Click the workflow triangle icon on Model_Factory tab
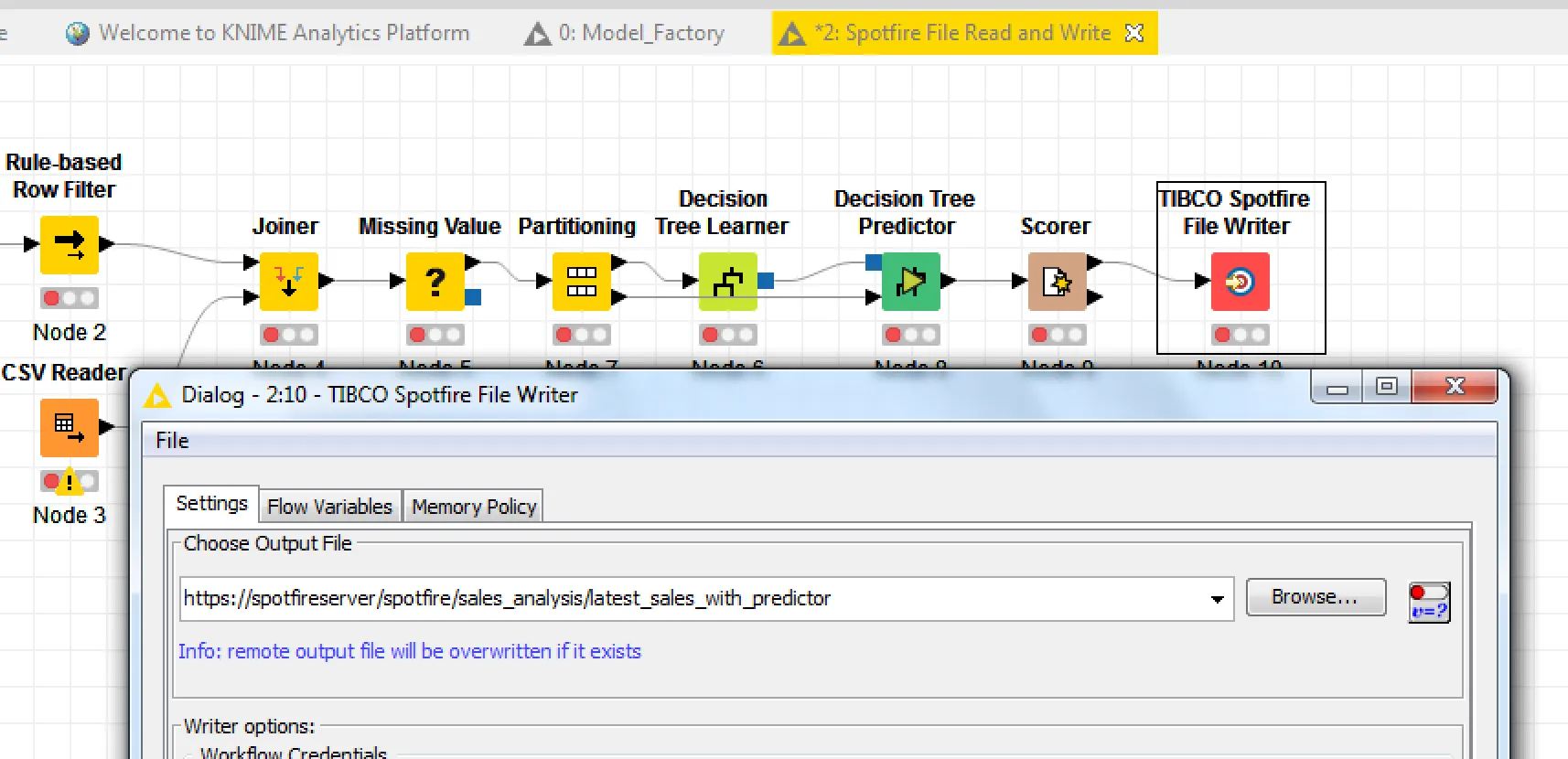1568x759 pixels. click(537, 34)
